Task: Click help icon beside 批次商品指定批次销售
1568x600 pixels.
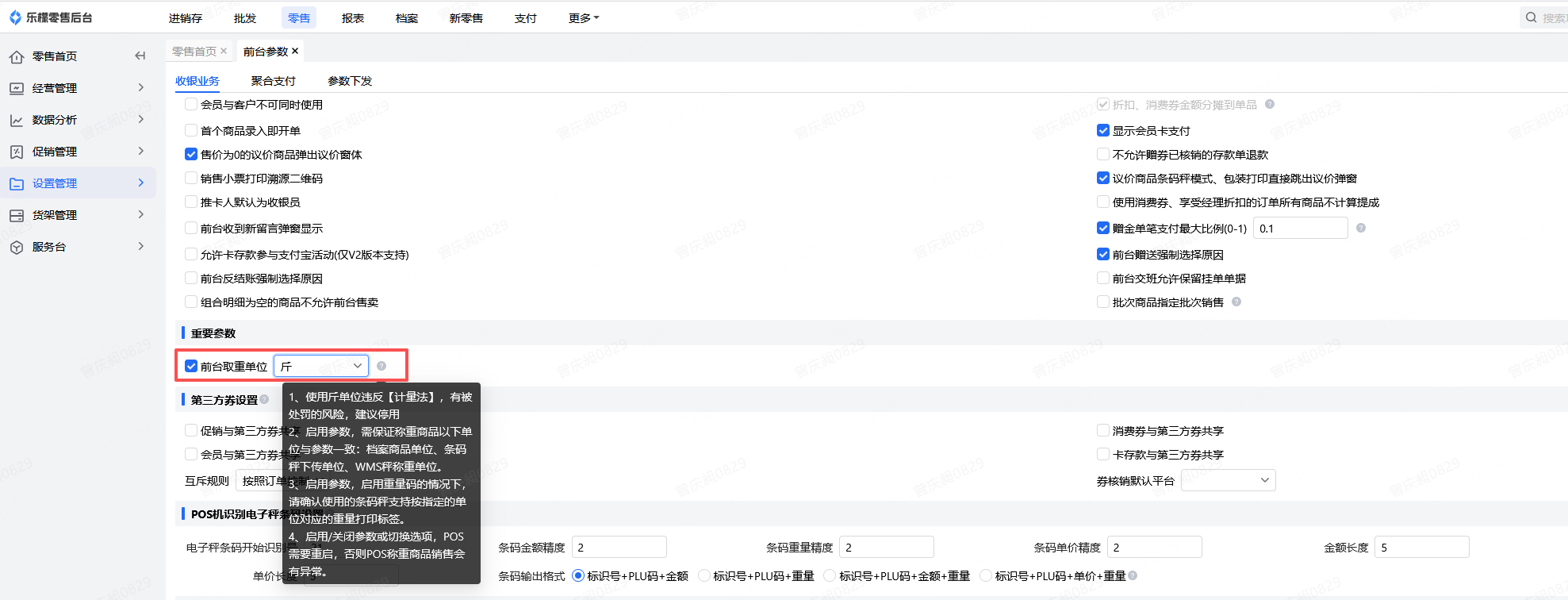Action: click(x=1236, y=302)
